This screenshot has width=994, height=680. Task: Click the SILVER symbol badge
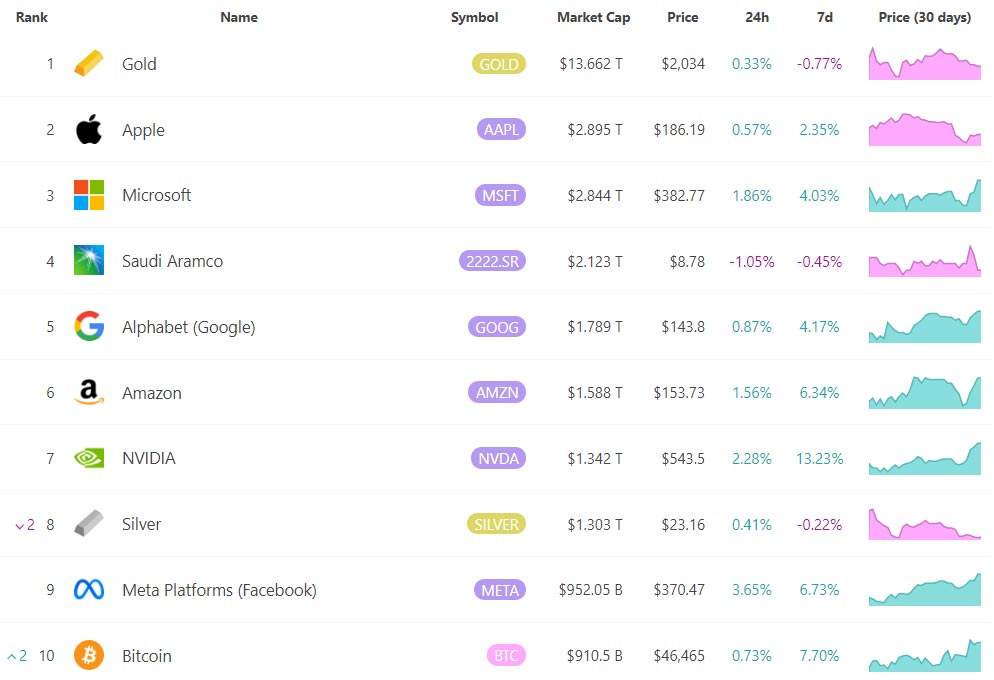point(496,524)
